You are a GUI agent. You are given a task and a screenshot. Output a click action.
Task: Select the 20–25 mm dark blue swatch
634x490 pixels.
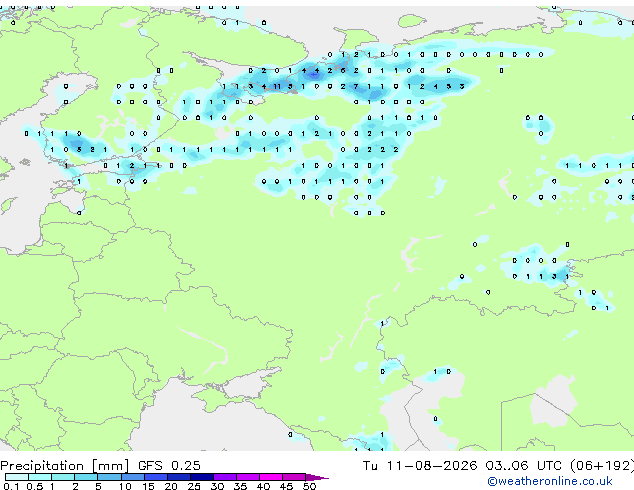pos(178,477)
